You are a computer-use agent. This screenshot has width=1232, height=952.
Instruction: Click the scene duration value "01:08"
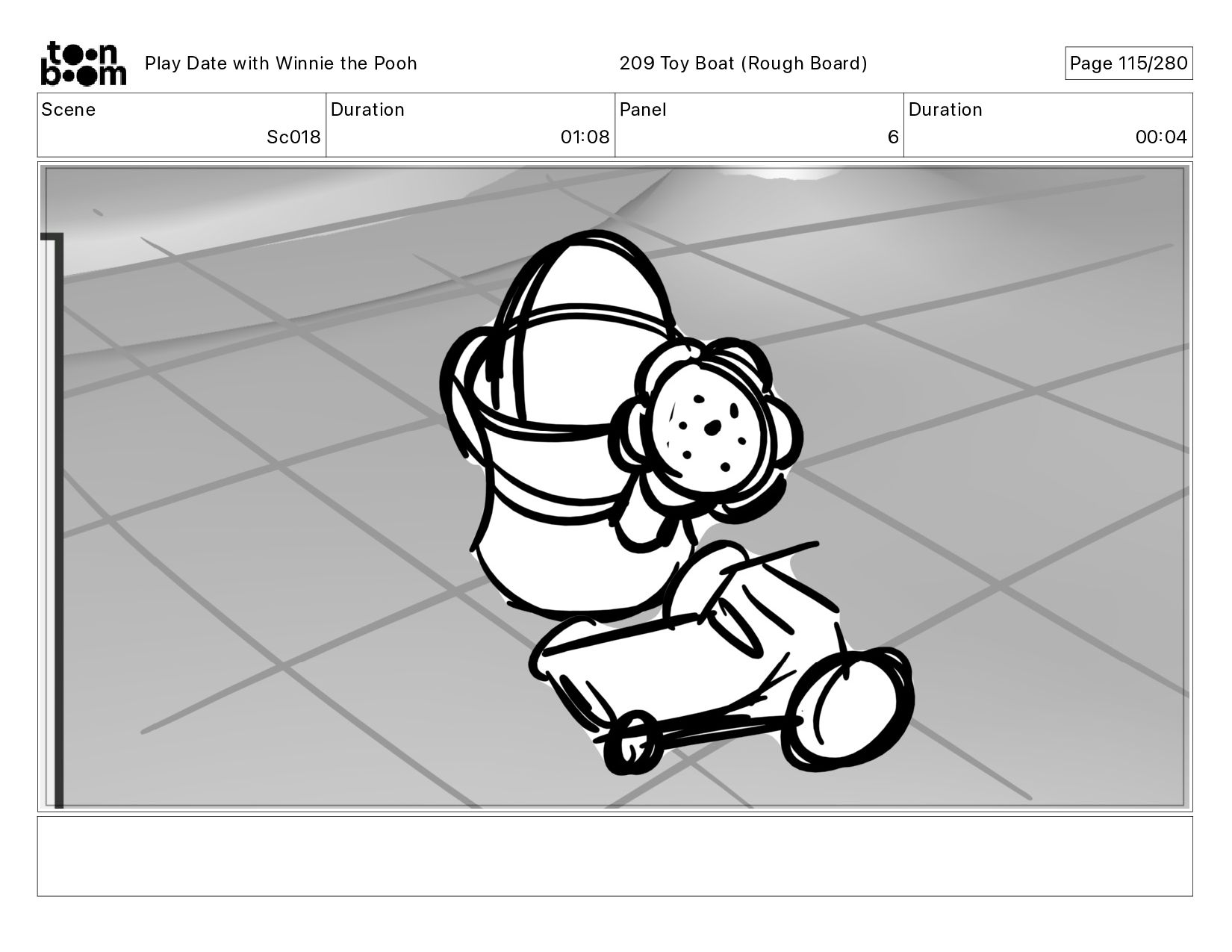[585, 137]
